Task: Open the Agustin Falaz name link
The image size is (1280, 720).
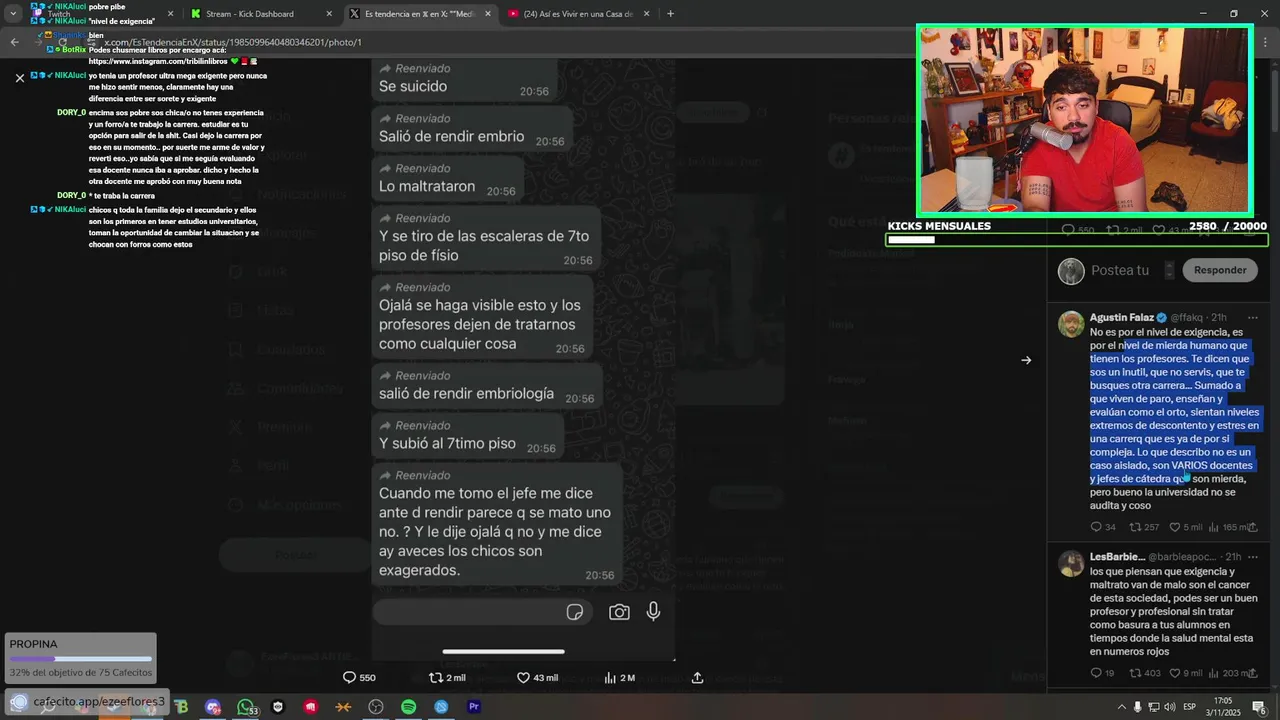Action: pos(1122,317)
